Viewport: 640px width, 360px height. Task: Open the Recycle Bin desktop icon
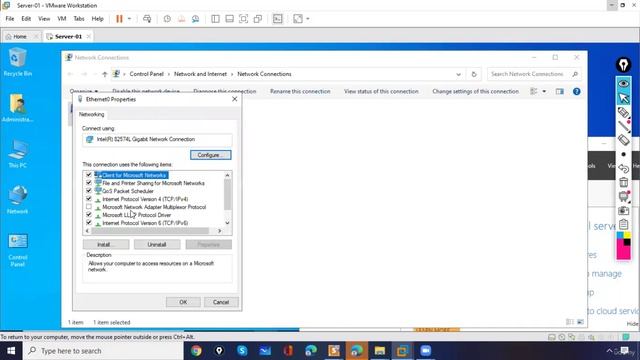coord(17,62)
